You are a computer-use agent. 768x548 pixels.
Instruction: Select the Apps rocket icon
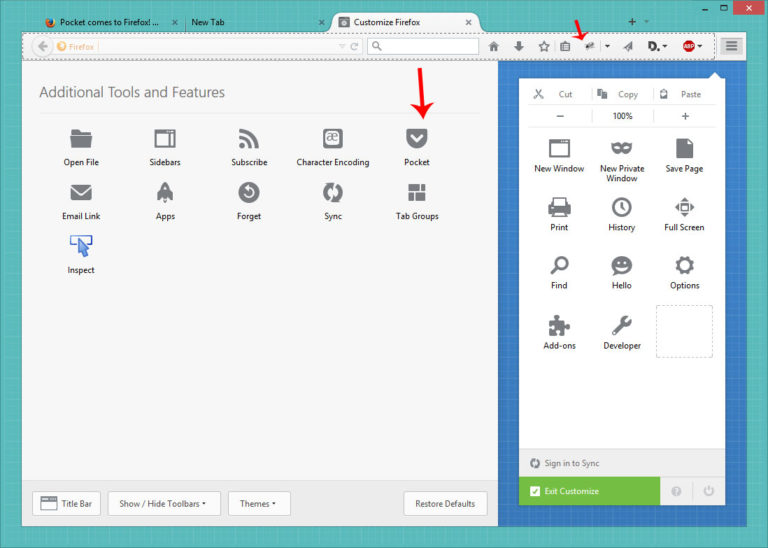pyautogui.click(x=165, y=192)
